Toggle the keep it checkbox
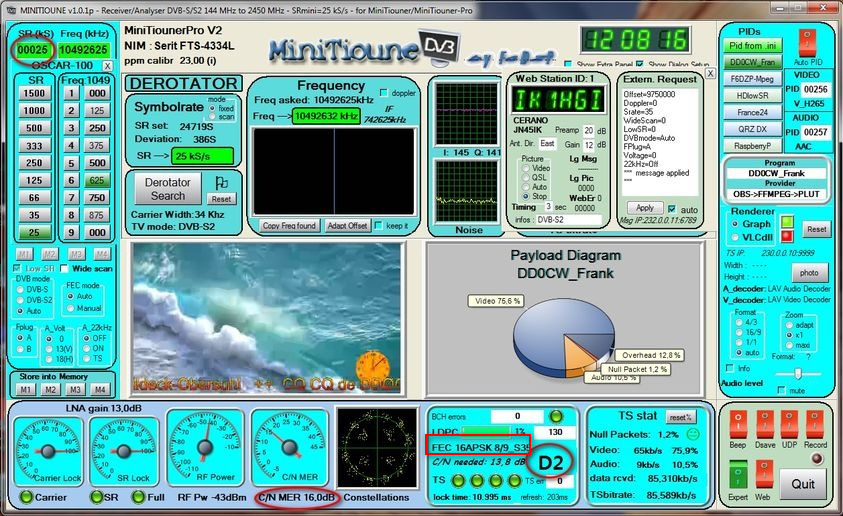The image size is (843, 516). point(378,225)
